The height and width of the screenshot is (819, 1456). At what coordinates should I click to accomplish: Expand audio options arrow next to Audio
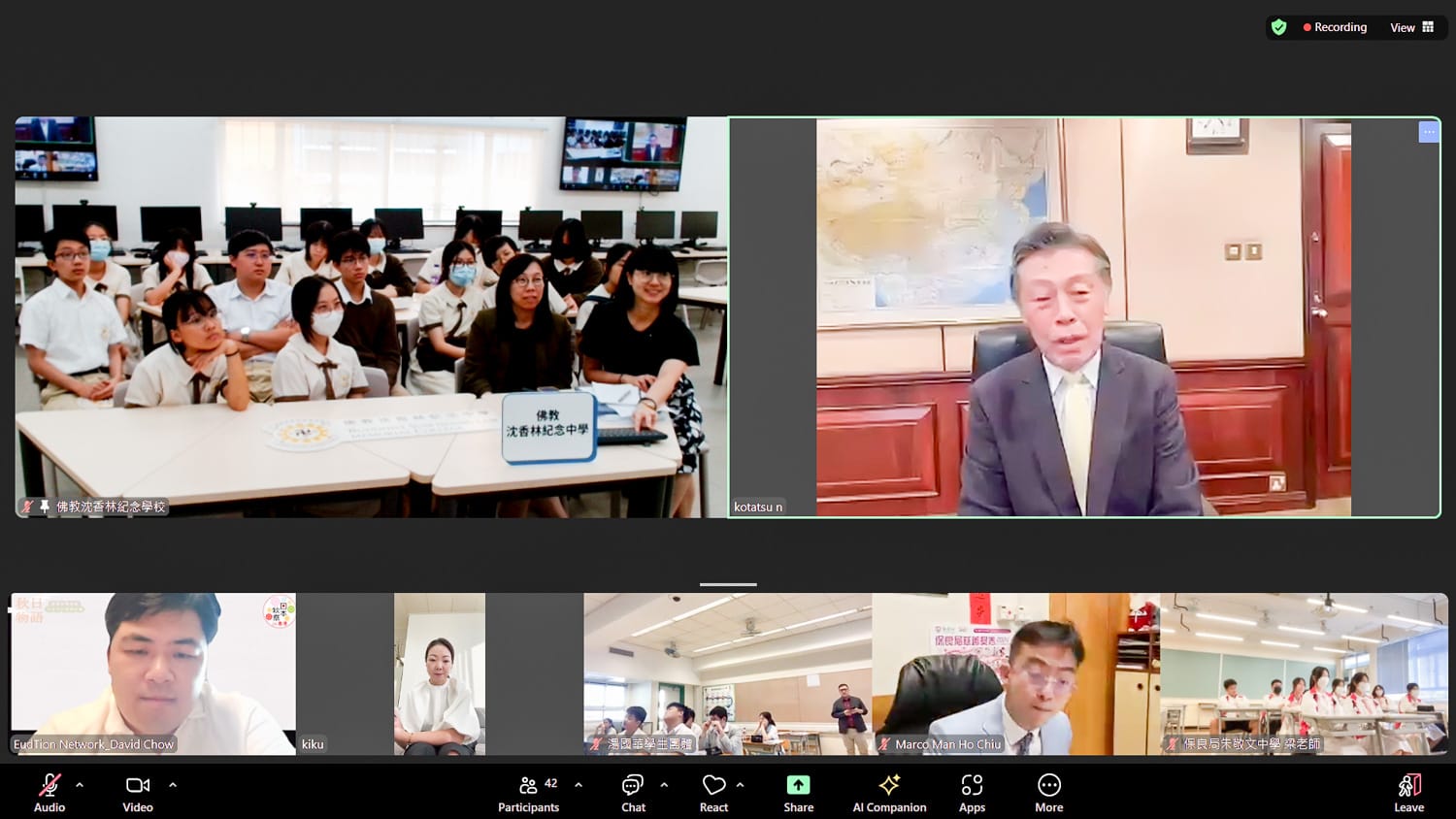pos(80,784)
